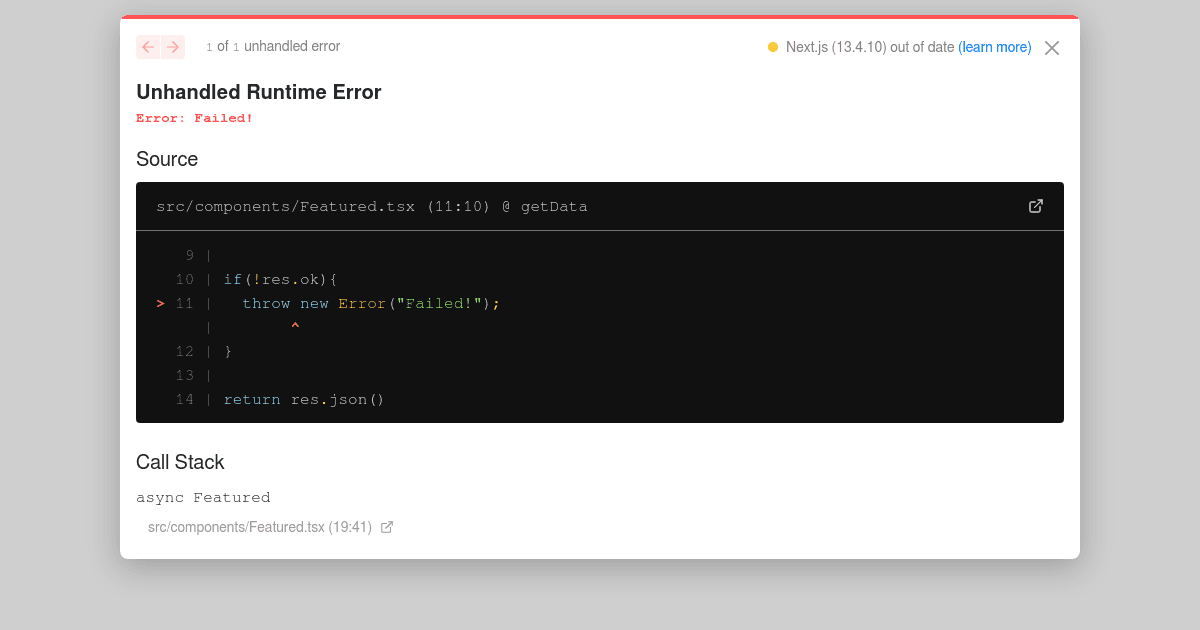Select the "async Featured" call stack entry
This screenshot has width=1200, height=630.
(203, 497)
